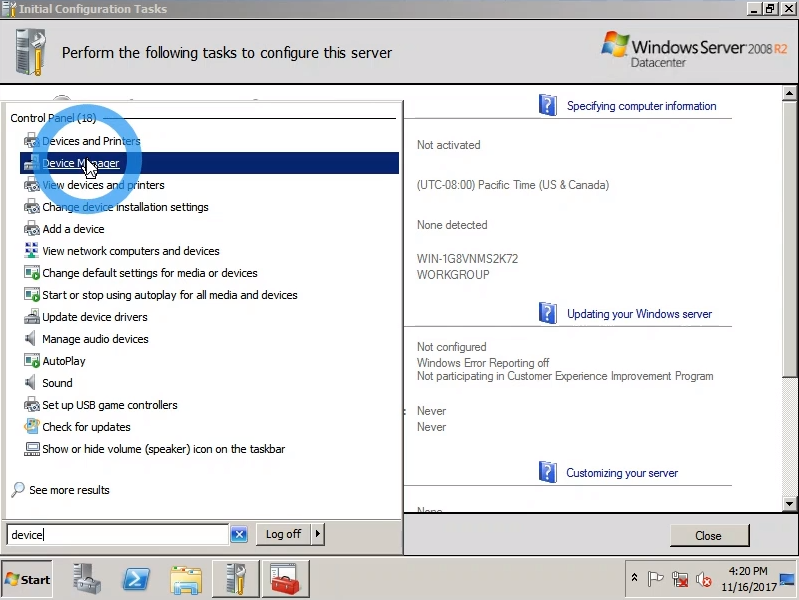Image resolution: width=799 pixels, height=600 pixels.
Task: Clear the search box with X button
Action: pos(239,534)
